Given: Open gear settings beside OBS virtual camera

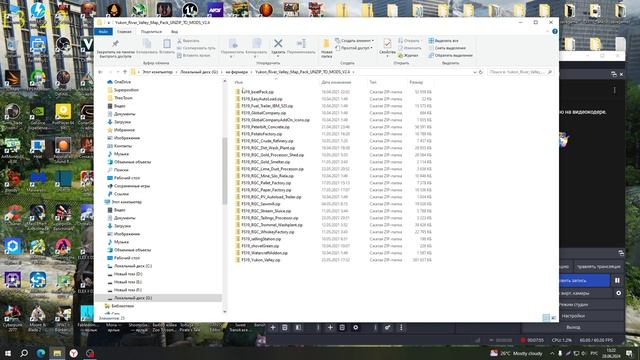Looking at the screenshot, I should (618, 293).
